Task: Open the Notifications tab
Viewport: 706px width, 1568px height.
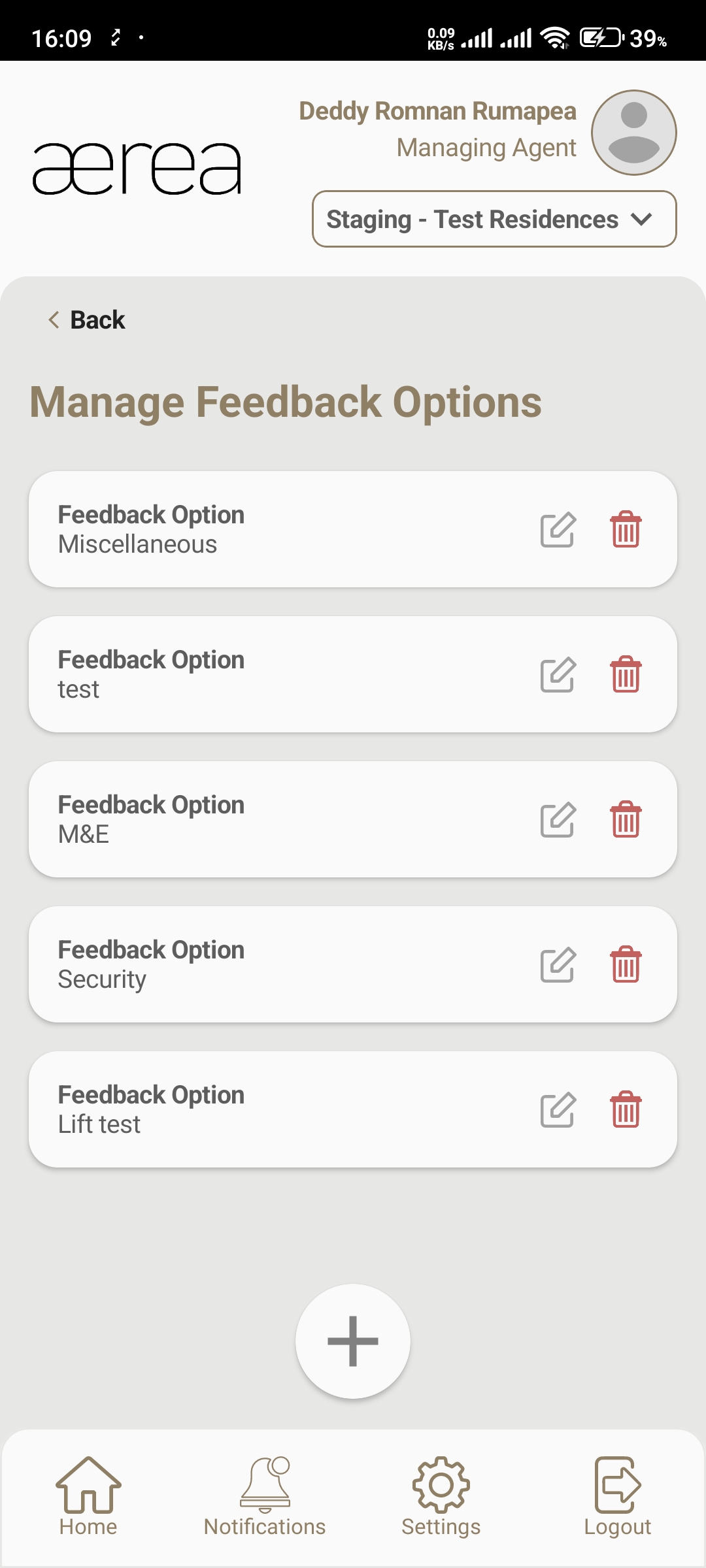Action: pos(265,1496)
